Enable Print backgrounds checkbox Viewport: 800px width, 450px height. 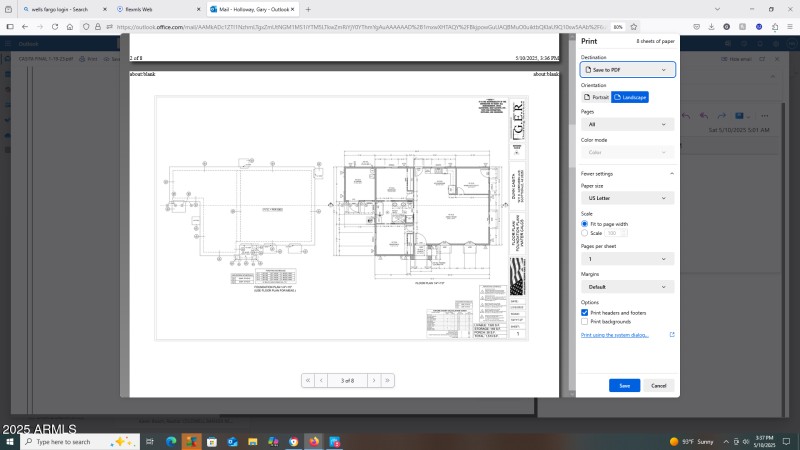tap(585, 321)
